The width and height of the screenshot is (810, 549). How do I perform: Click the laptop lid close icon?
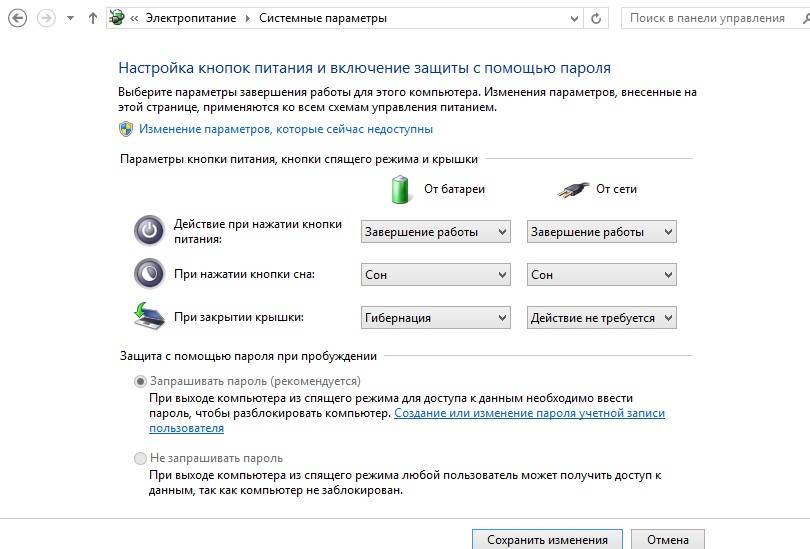pos(149,316)
